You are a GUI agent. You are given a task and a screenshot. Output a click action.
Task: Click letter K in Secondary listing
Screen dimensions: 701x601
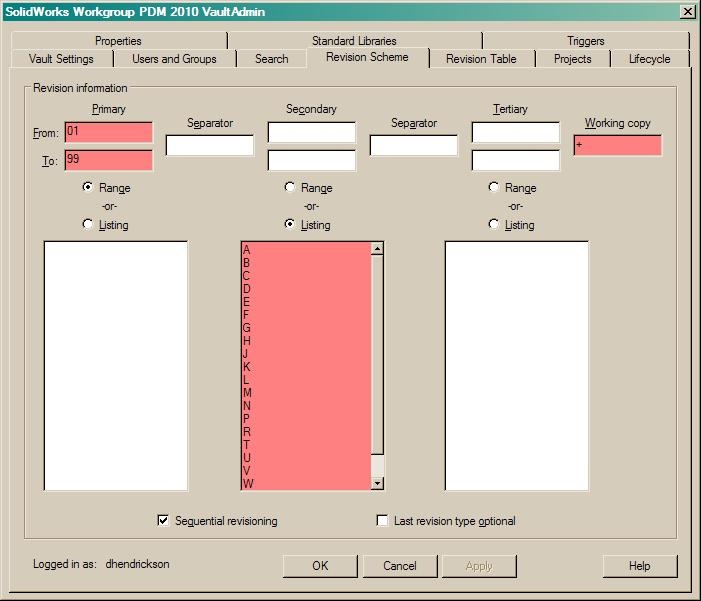(246, 367)
